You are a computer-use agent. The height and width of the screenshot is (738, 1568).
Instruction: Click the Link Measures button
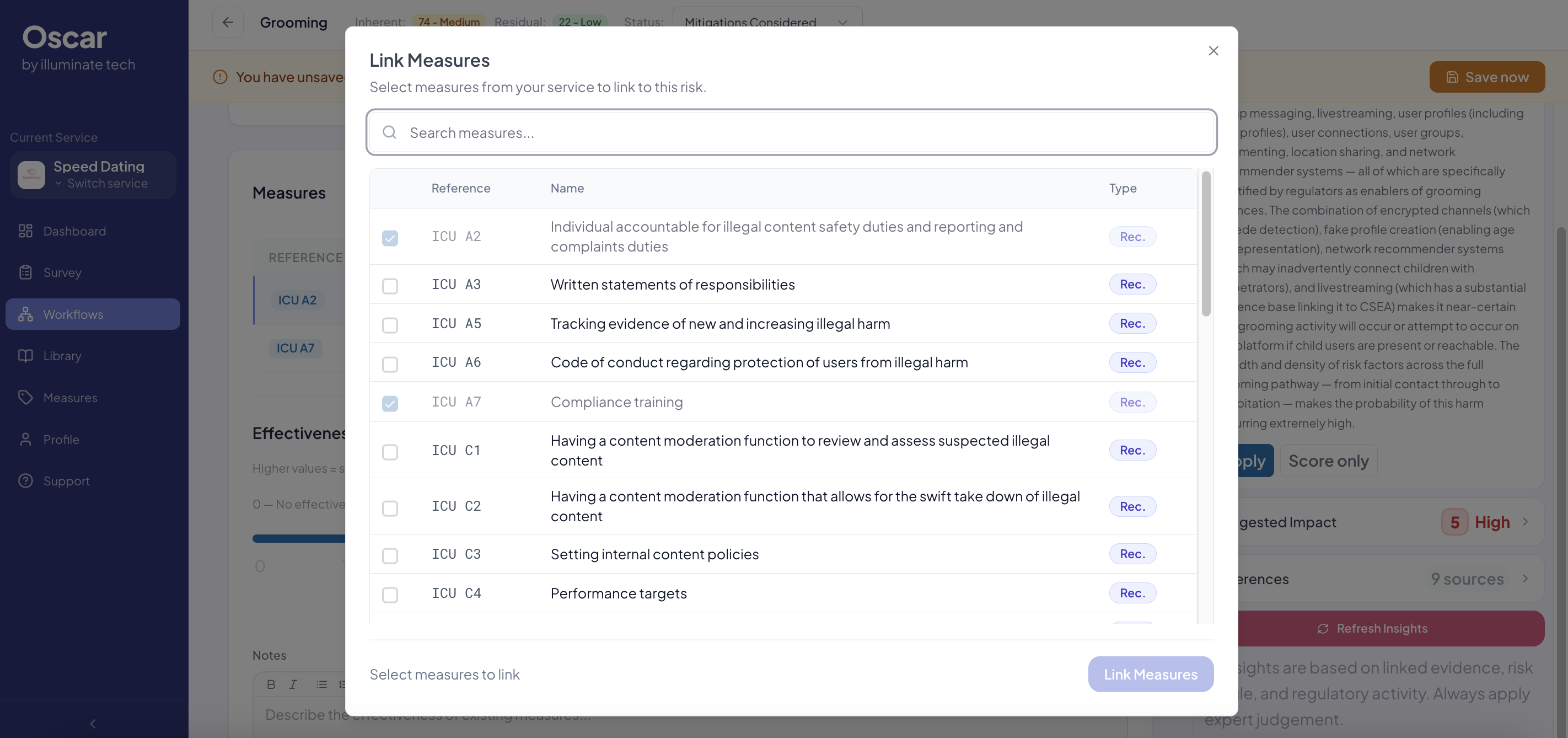tap(1150, 674)
